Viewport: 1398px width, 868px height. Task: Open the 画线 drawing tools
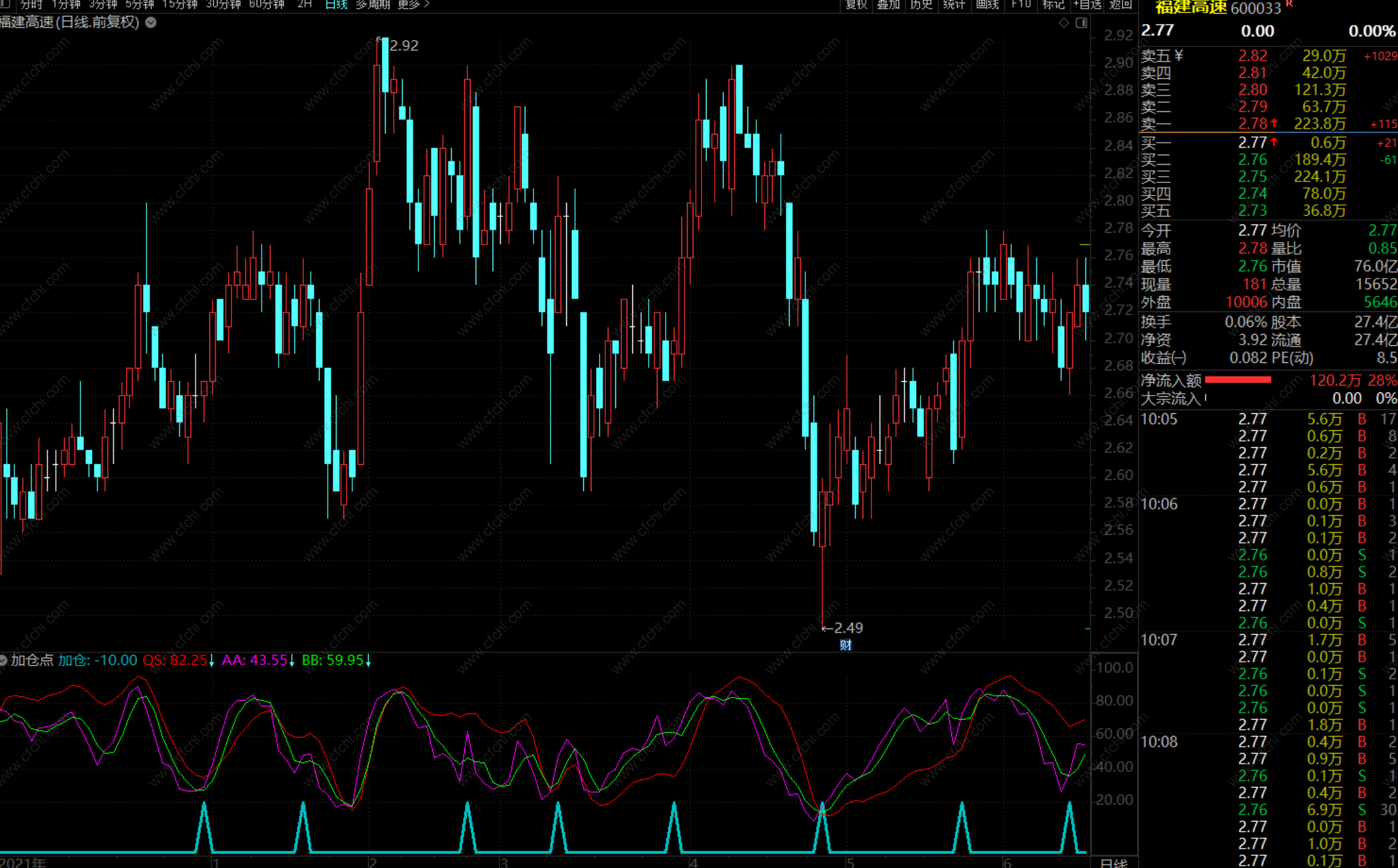click(987, 4)
